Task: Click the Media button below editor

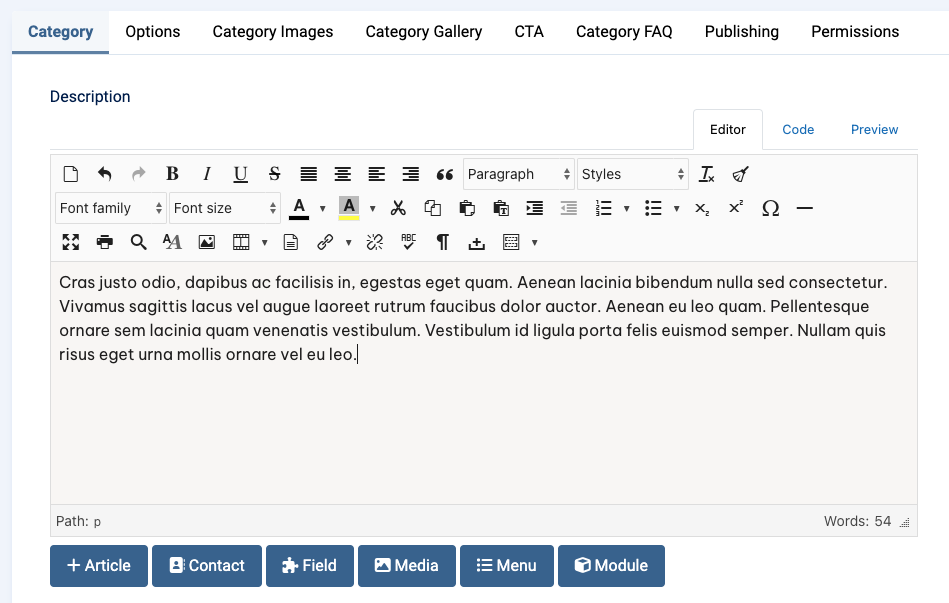Action: (x=406, y=566)
